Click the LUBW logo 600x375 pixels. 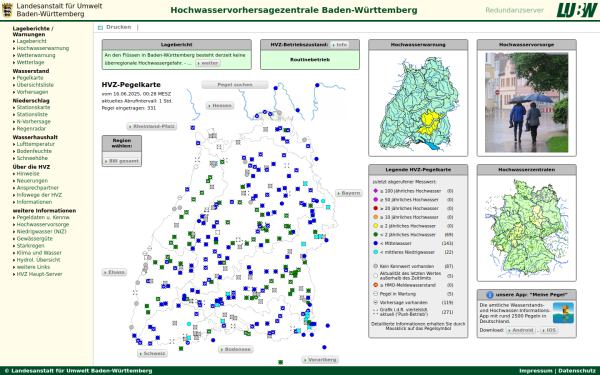coord(576,10)
